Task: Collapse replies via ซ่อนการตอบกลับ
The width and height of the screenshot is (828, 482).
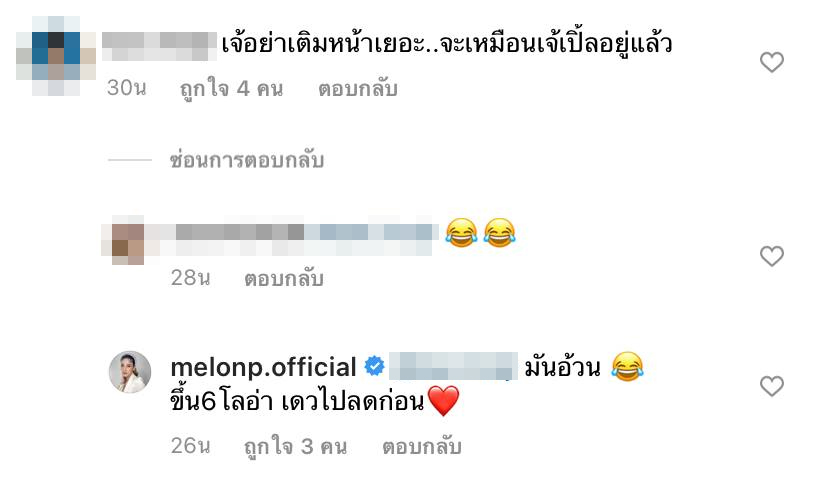Action: [246, 160]
